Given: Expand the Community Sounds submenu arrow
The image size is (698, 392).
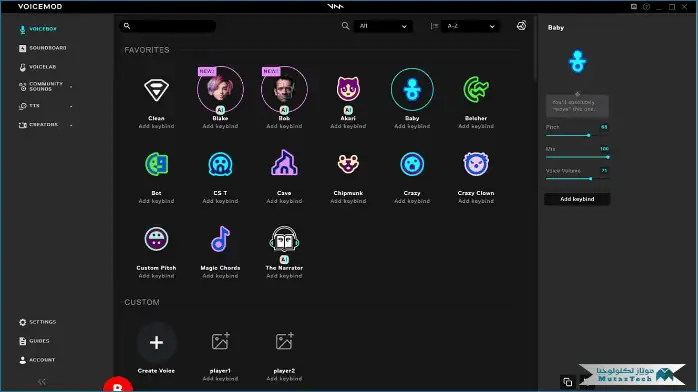Looking at the screenshot, I should point(71,86).
